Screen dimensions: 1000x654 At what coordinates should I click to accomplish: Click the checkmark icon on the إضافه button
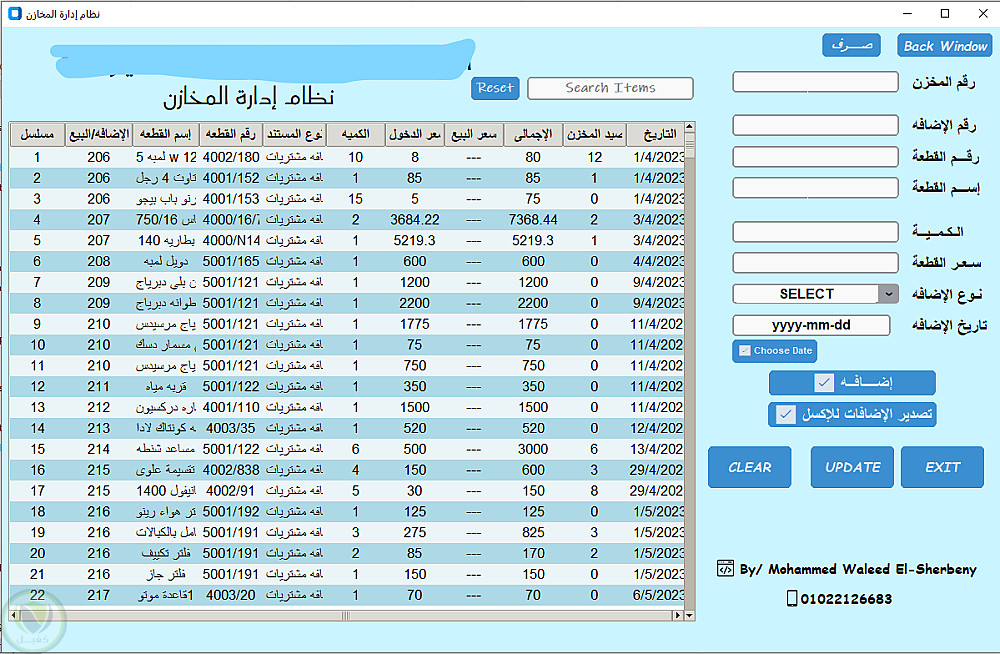[x=824, y=383]
